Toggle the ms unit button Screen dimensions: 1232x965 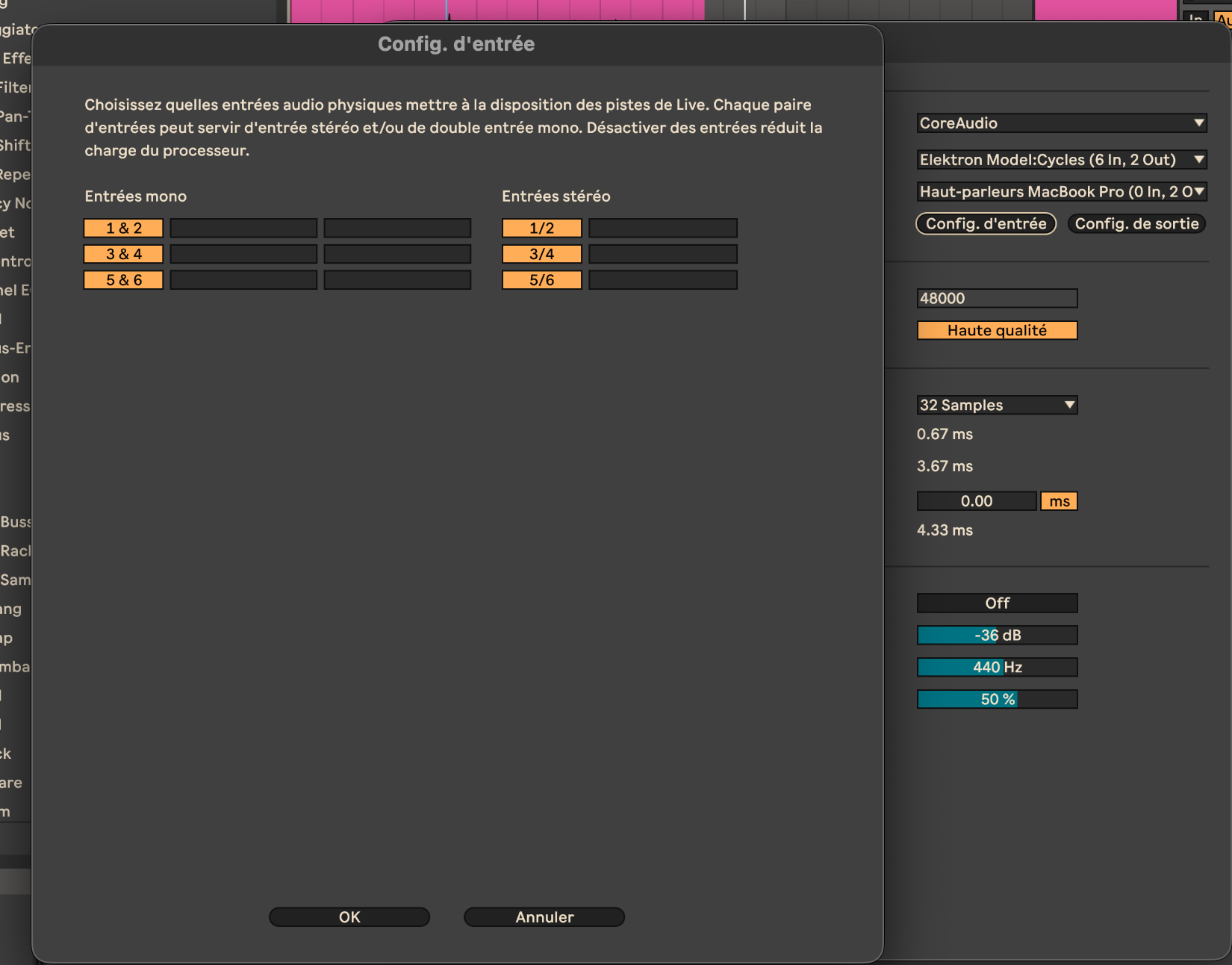click(1060, 501)
